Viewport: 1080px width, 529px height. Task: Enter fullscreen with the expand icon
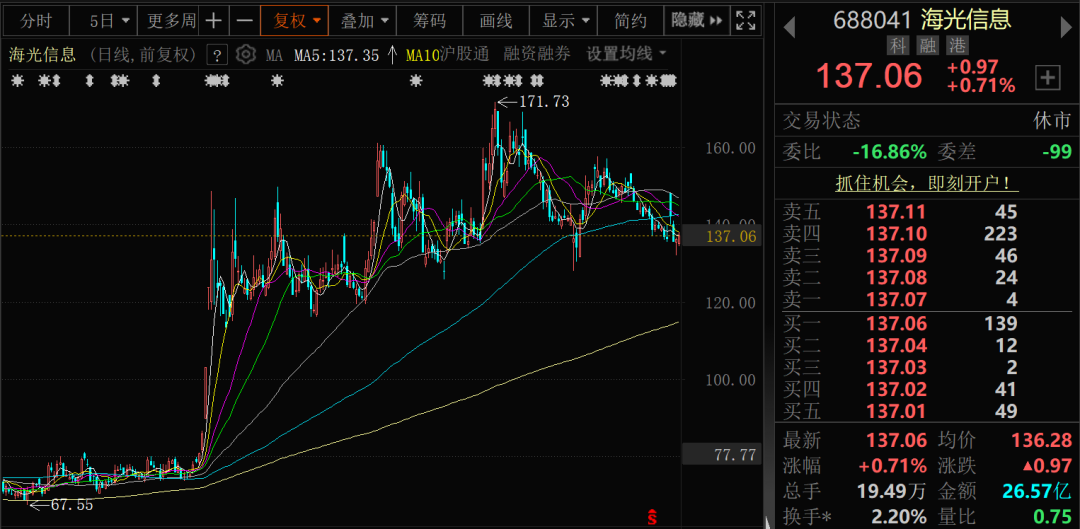pyautogui.click(x=745, y=20)
